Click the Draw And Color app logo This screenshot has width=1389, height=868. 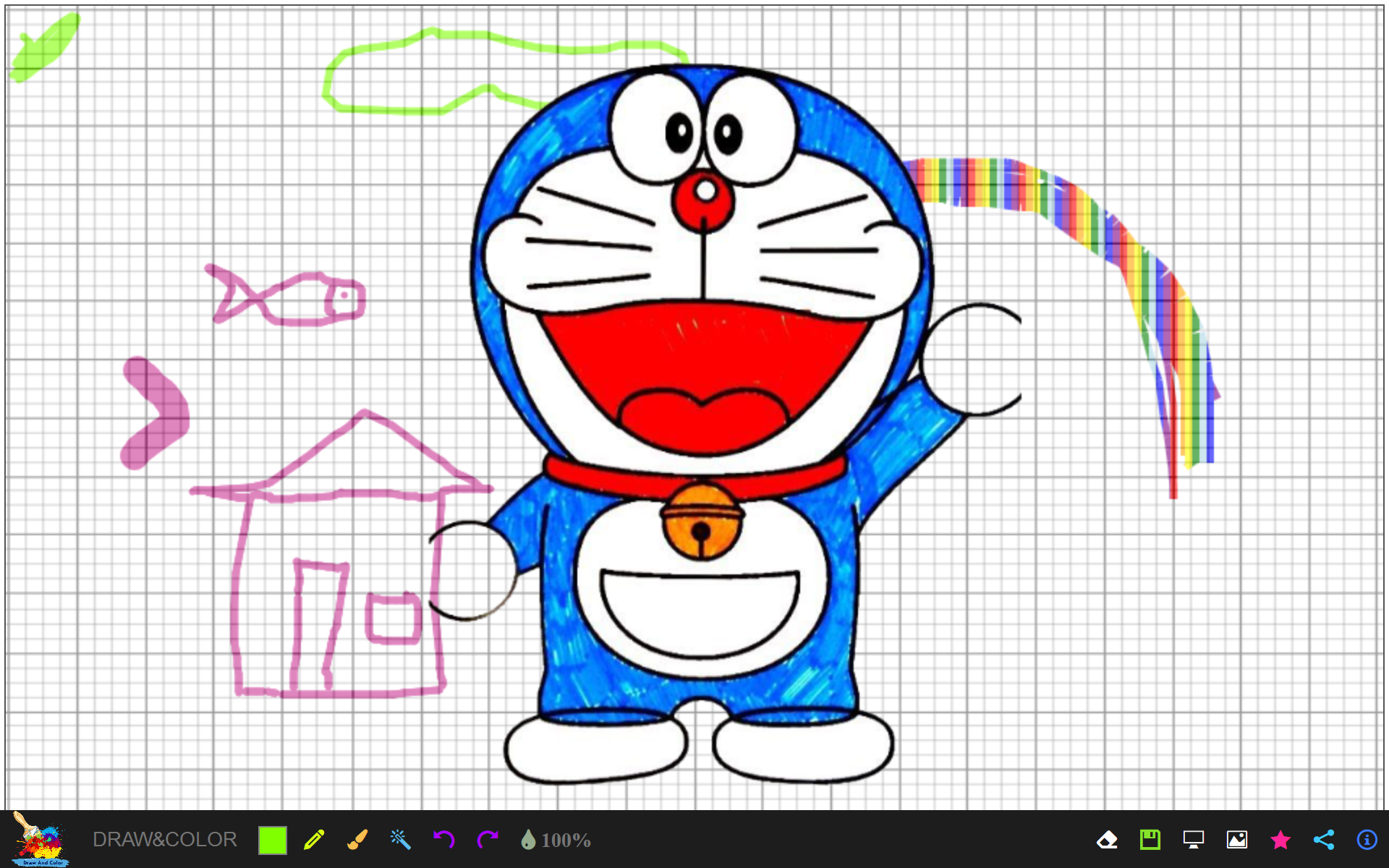click(40, 839)
